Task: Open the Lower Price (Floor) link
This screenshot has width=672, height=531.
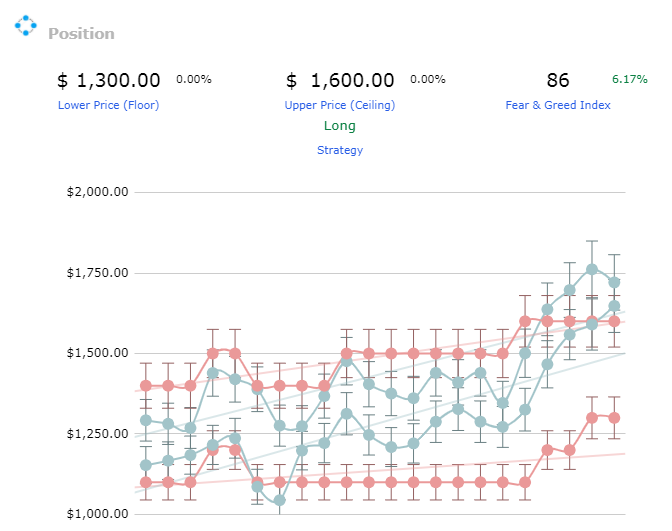Action: coord(108,105)
